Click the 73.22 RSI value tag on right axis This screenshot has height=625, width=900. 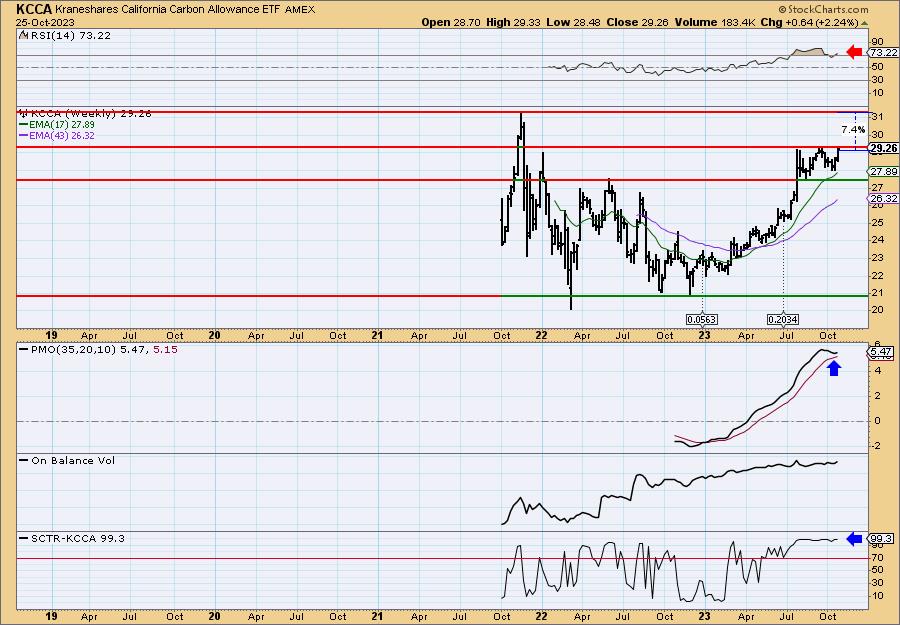[x=883, y=52]
